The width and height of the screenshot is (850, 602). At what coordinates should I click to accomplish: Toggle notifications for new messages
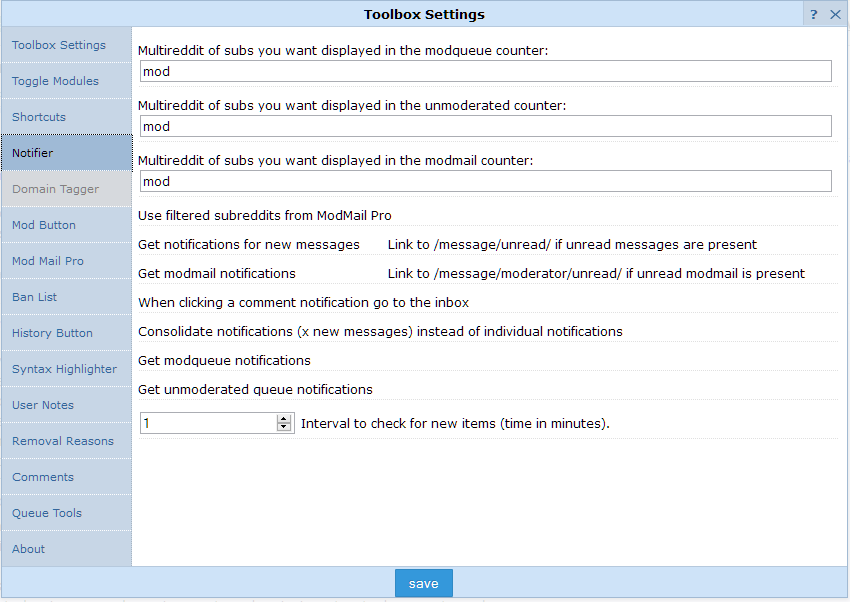249,244
